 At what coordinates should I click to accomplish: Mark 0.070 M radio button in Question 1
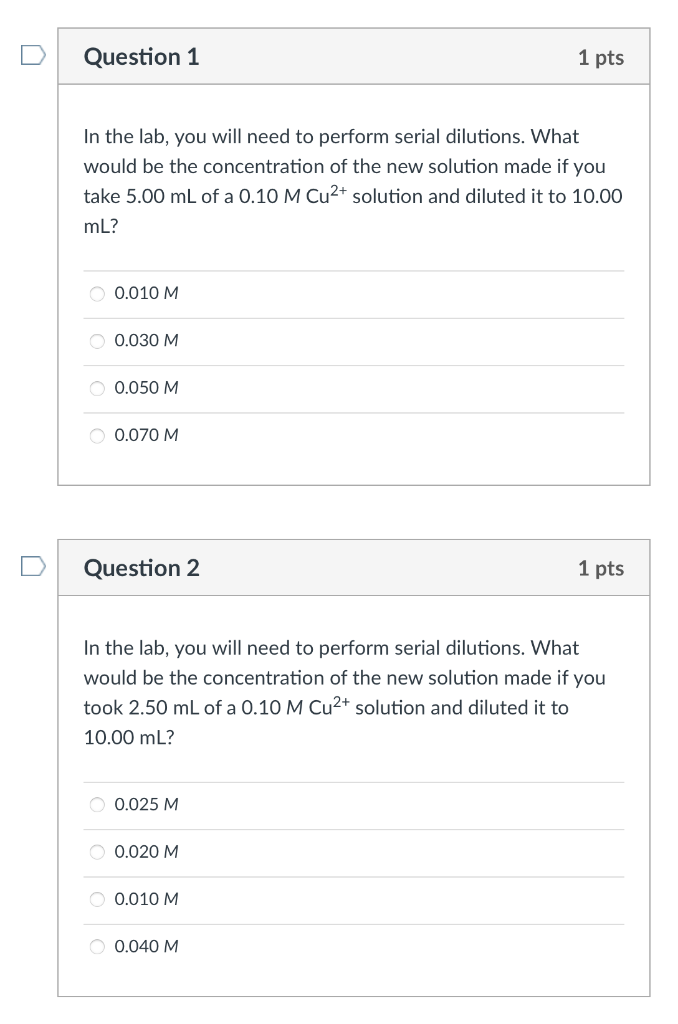(x=97, y=435)
